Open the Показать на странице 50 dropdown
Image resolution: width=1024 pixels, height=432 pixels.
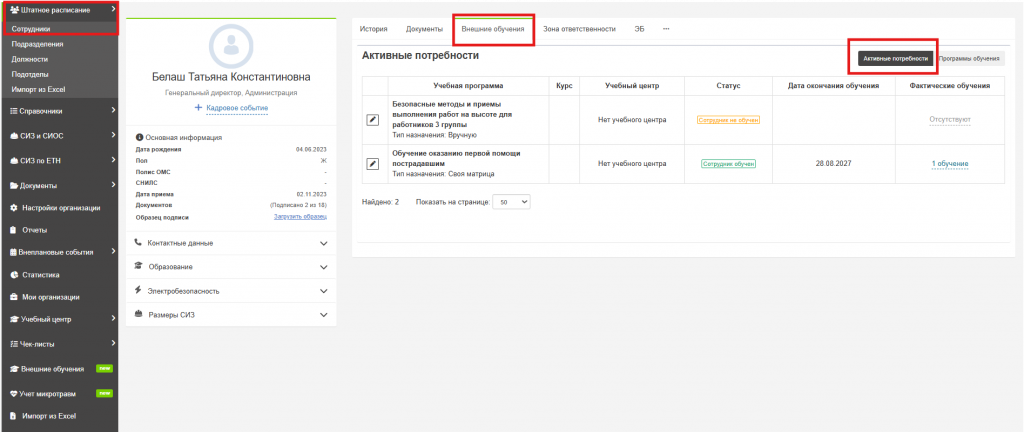point(511,202)
